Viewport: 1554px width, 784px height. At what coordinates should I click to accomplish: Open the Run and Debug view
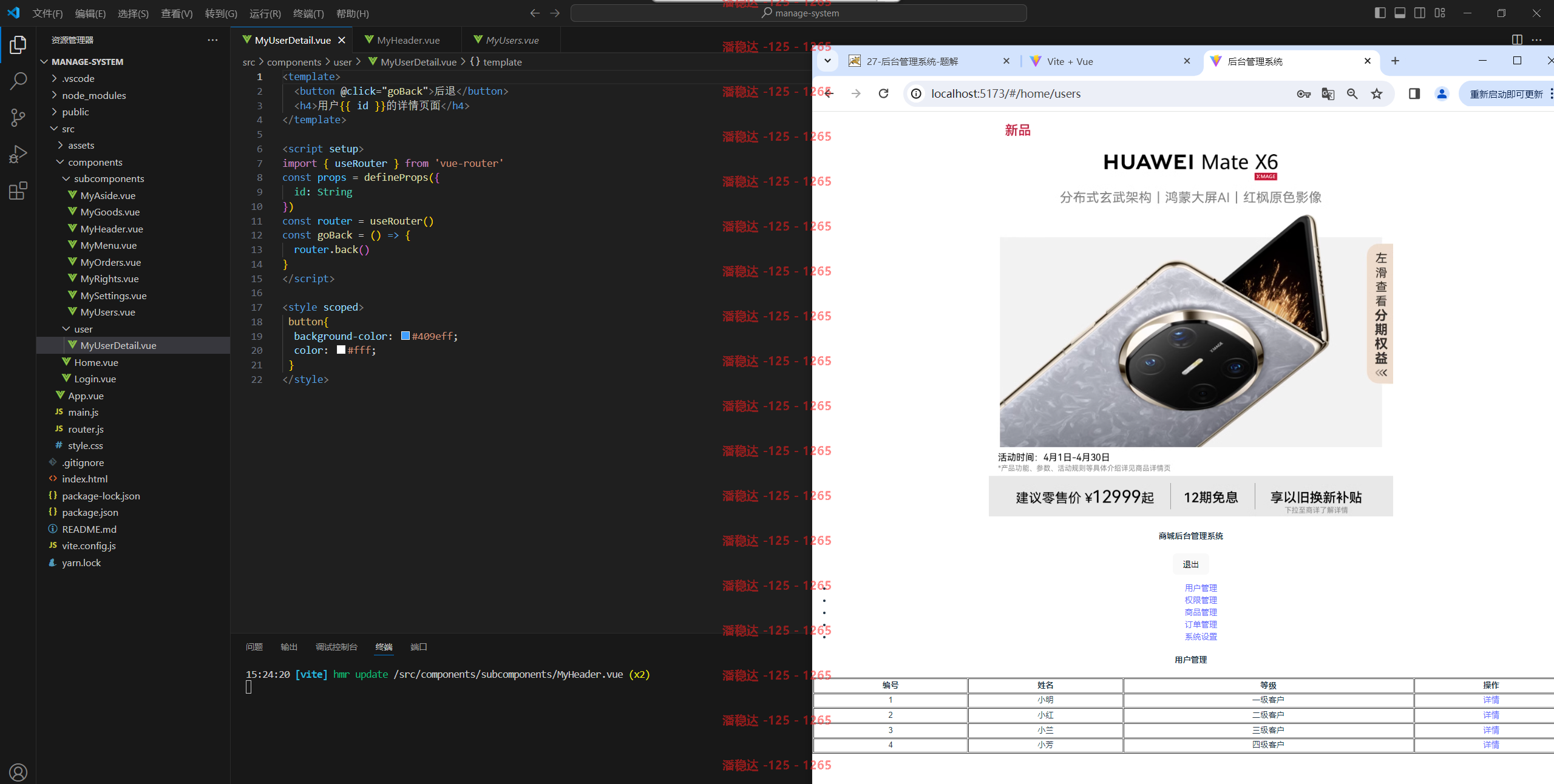[x=18, y=154]
